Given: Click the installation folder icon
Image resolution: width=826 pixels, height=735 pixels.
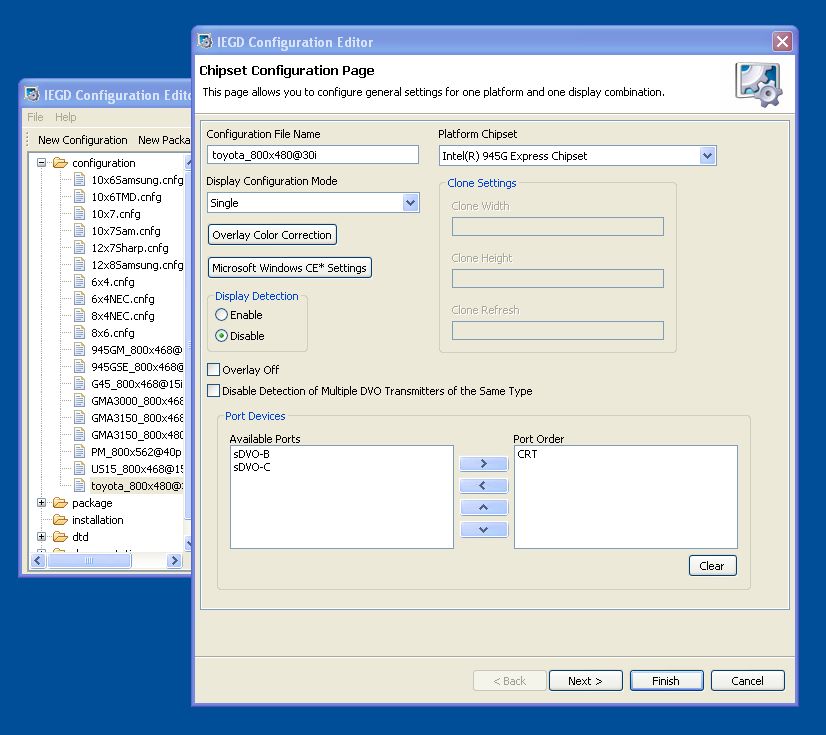Looking at the screenshot, I should [60, 520].
